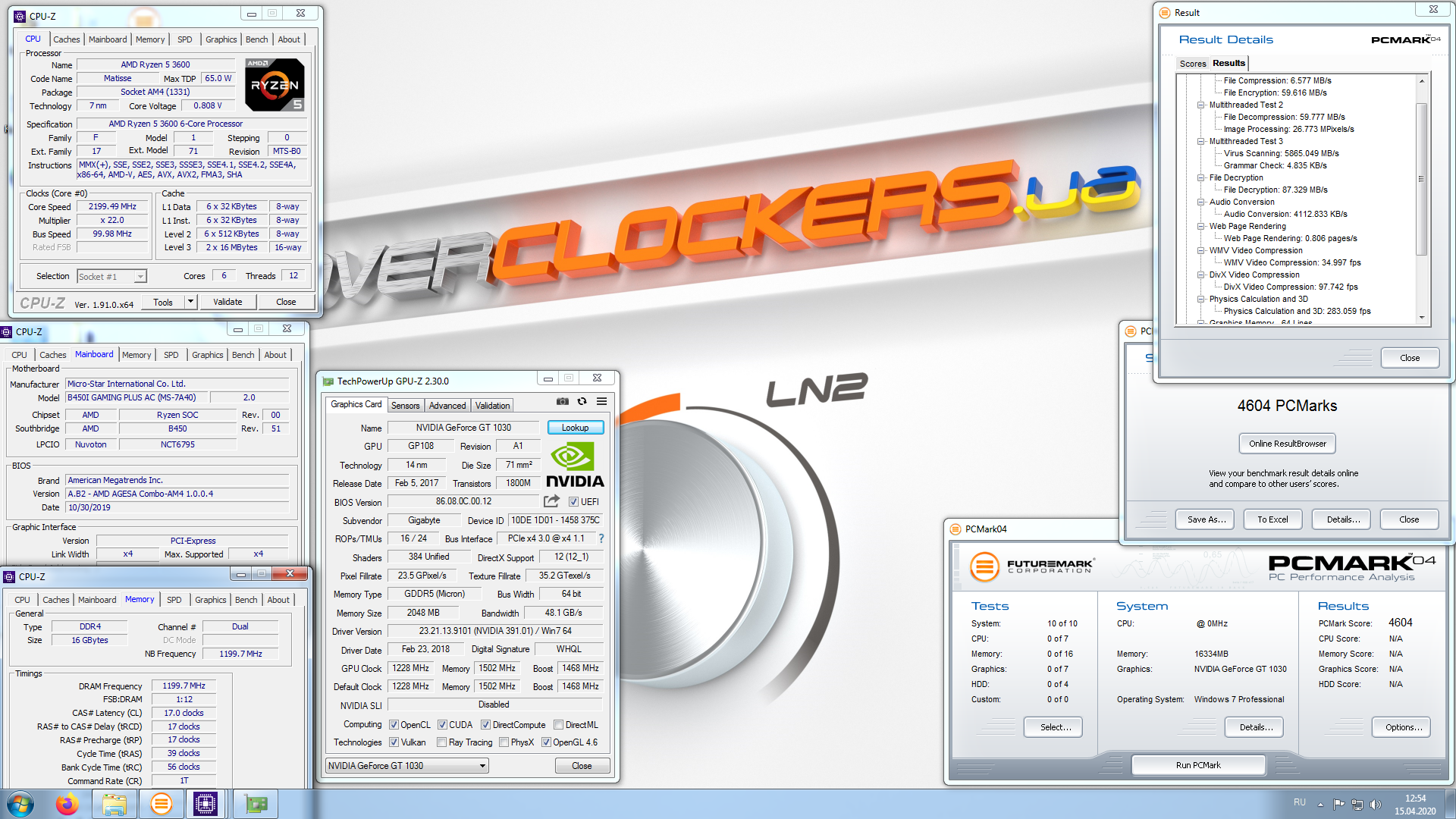Click the Action Center flag icon
The width and height of the screenshot is (1456, 819).
(x=1338, y=805)
